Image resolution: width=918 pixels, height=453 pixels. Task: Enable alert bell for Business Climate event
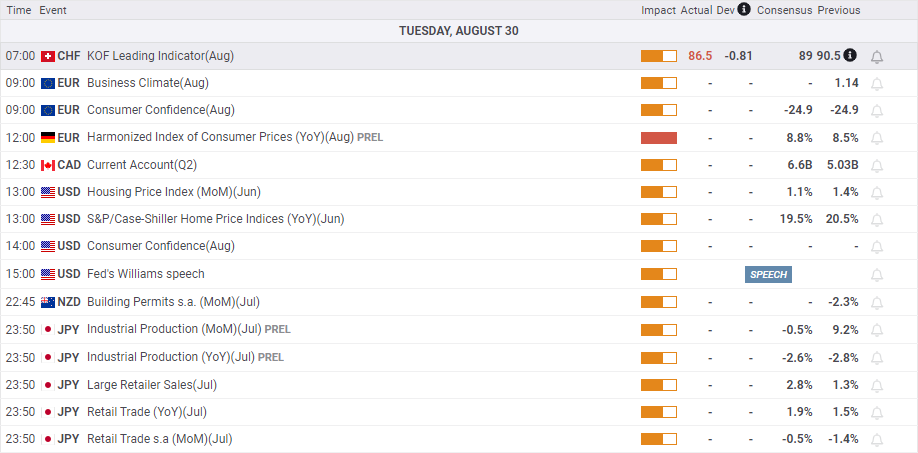point(876,84)
